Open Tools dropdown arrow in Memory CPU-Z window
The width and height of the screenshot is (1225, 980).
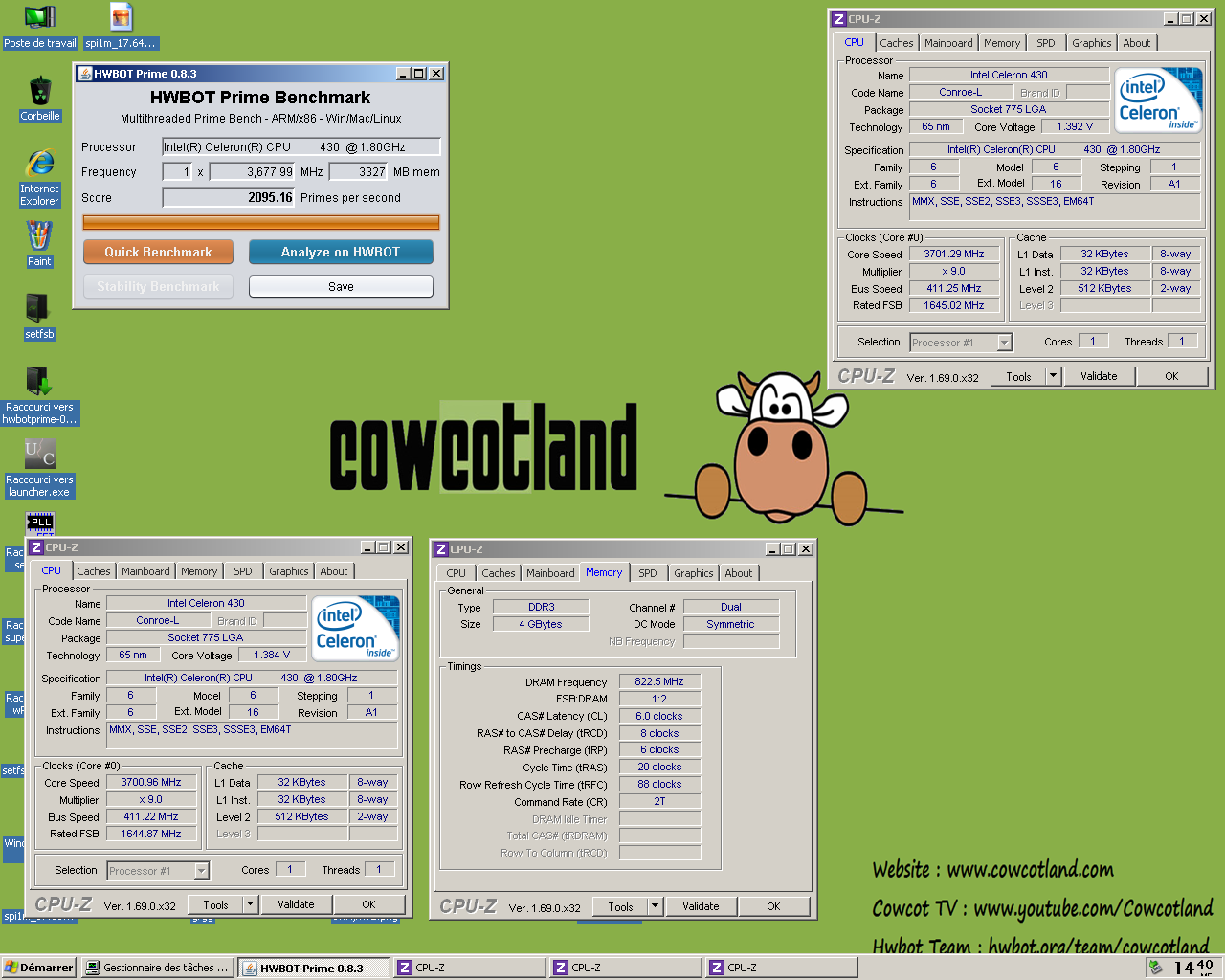pyautogui.click(x=655, y=906)
